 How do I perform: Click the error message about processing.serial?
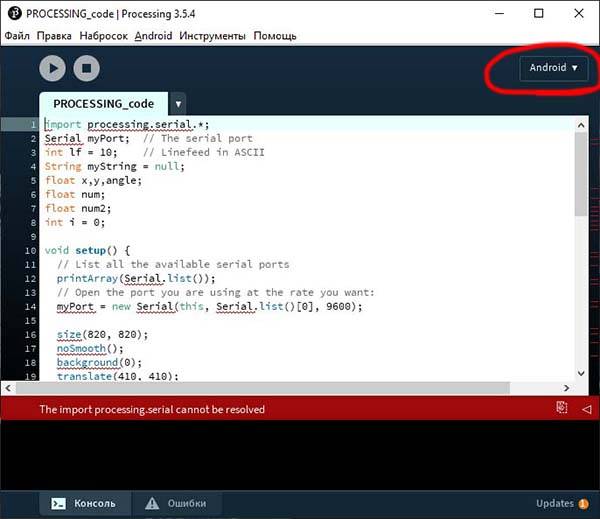[x=152, y=410]
